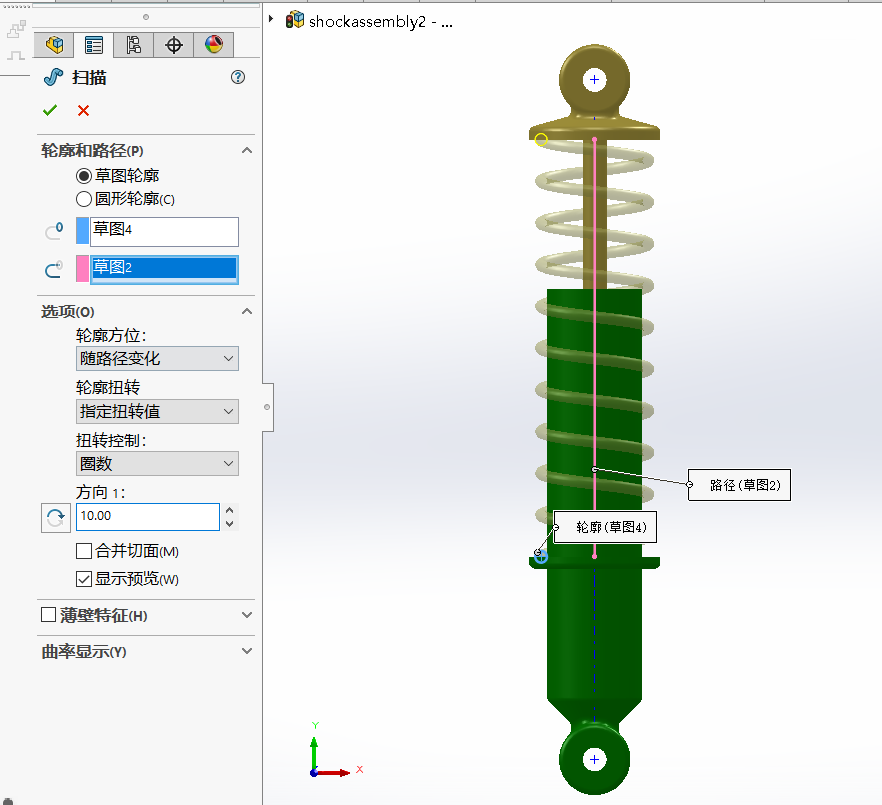Viewport: 882px width, 805px height.
Task: Open the DisplayManager appearance tab
Action: coord(214,44)
